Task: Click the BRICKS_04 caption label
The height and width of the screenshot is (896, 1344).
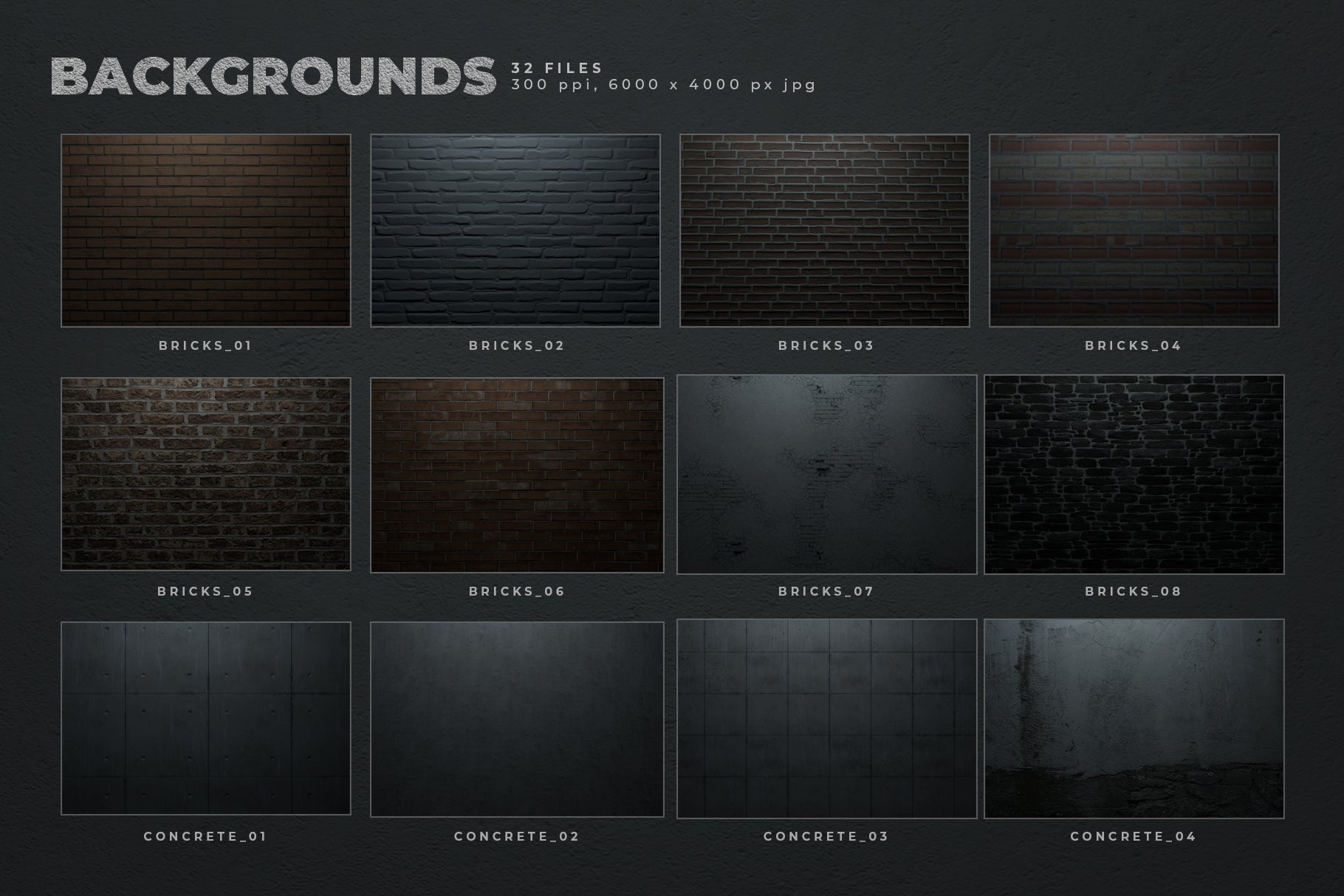Action: (1133, 345)
